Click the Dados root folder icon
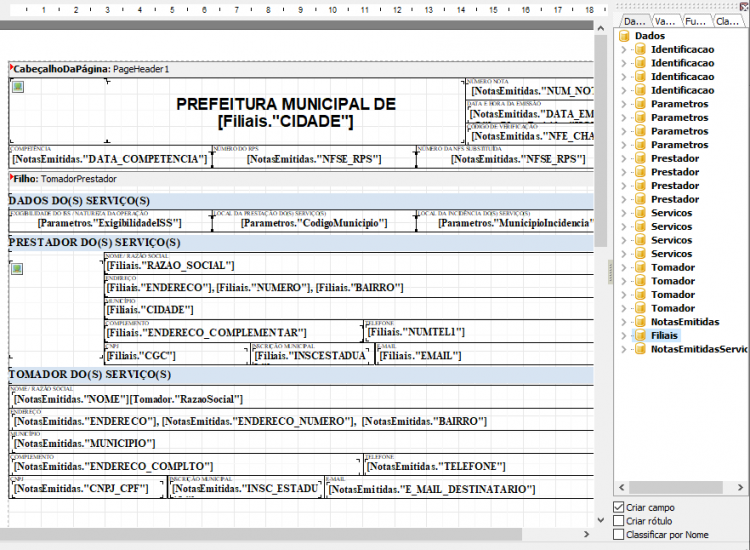Image resolution: width=750 pixels, height=550 pixels. point(624,35)
